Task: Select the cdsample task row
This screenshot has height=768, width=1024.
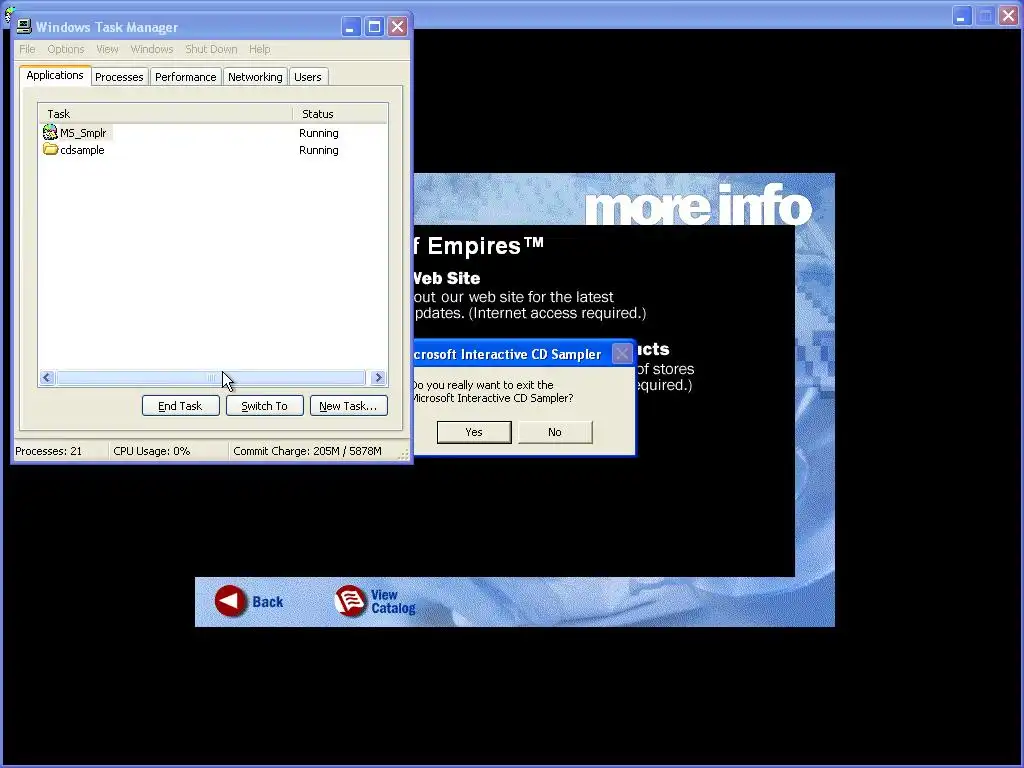Action: [x=212, y=150]
